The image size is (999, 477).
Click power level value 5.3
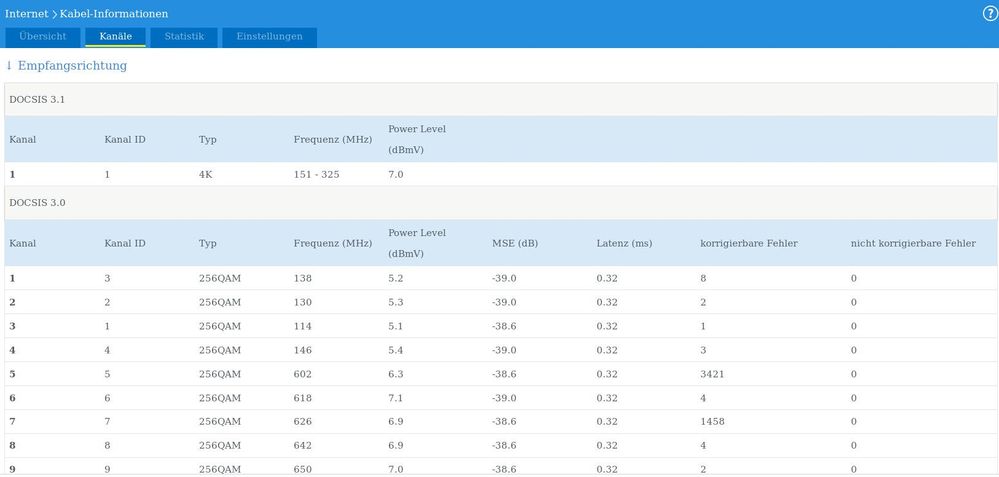click(396, 303)
